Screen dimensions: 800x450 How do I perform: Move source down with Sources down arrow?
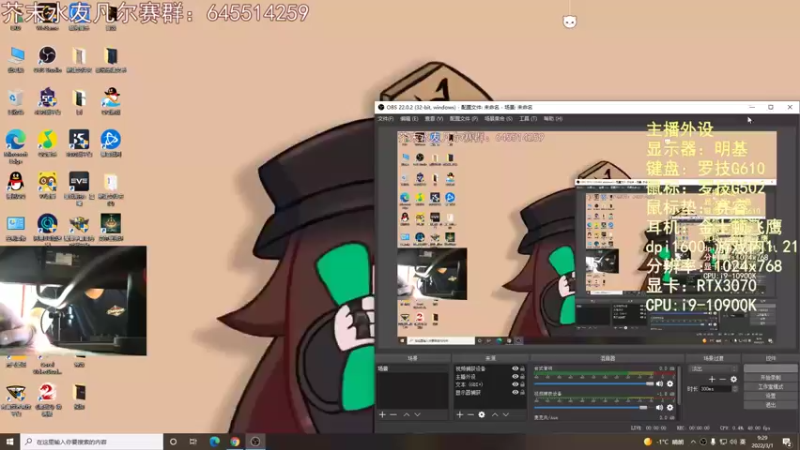point(506,415)
